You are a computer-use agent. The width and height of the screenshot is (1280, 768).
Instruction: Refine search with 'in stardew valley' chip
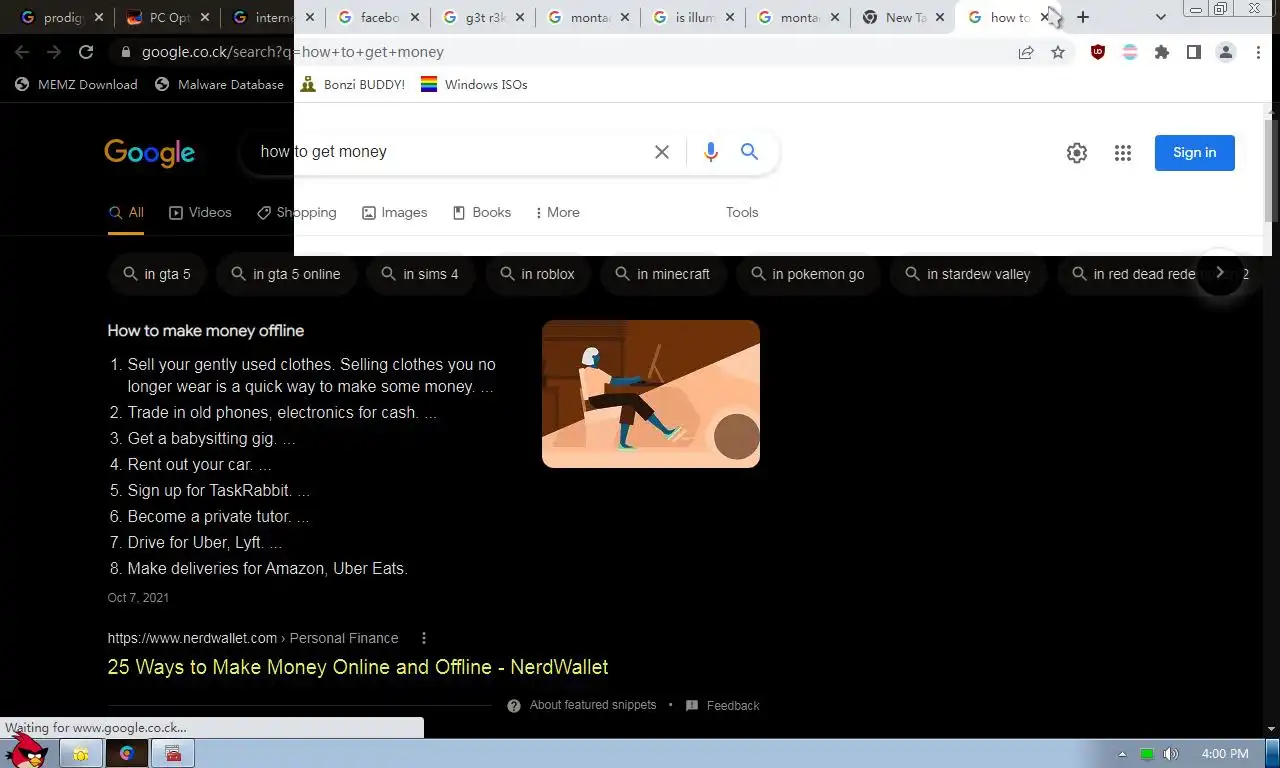coord(968,274)
